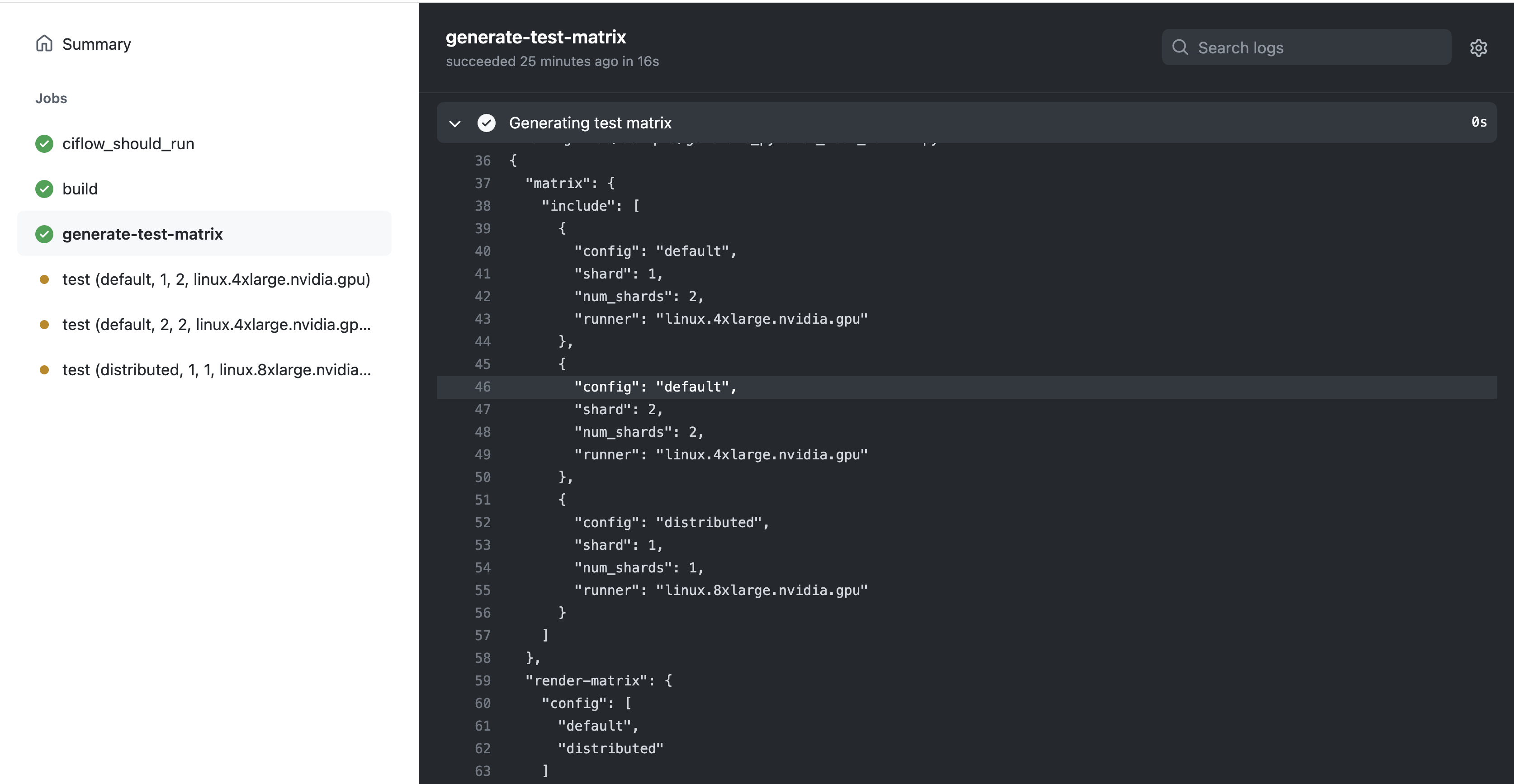This screenshot has width=1514, height=784.
Task: Collapse the Generating test matrix step
Action: tap(454, 123)
